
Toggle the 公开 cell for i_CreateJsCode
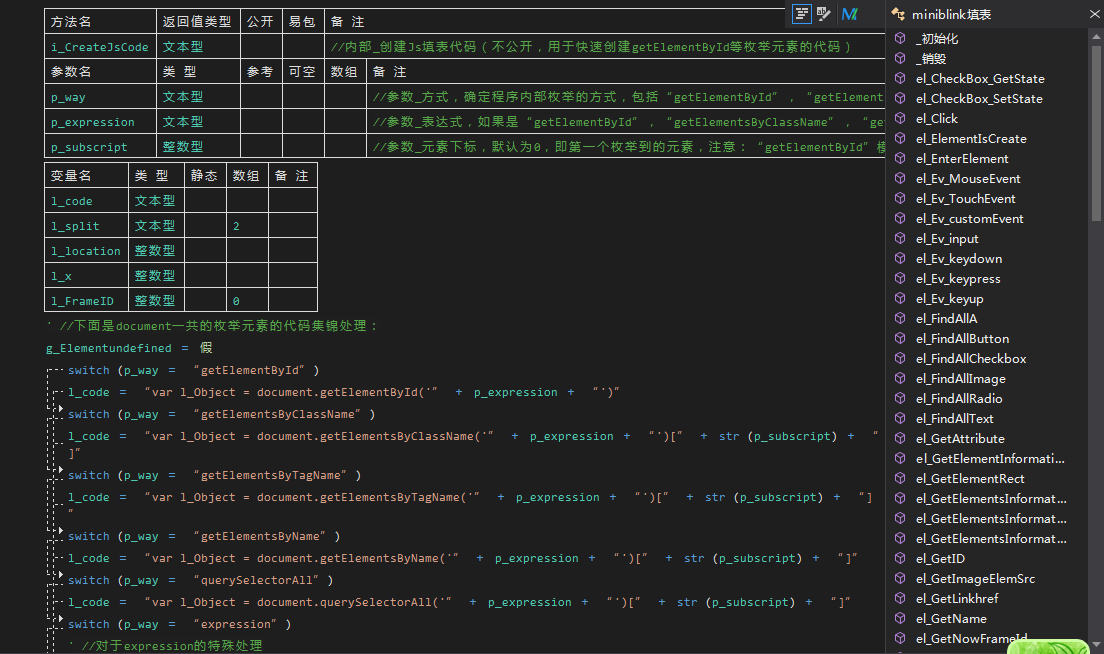click(x=261, y=47)
